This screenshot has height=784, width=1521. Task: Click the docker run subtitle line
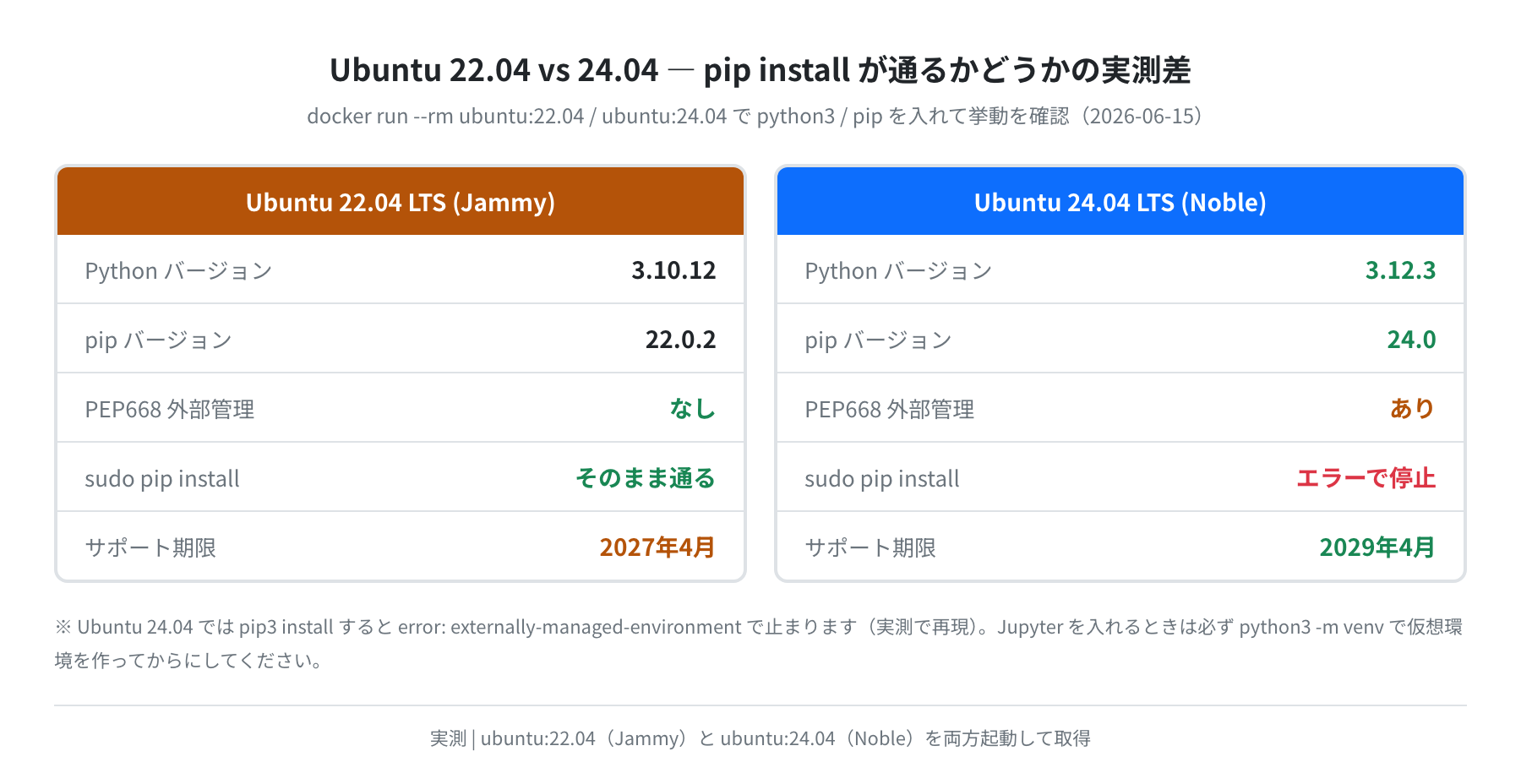[x=755, y=116]
